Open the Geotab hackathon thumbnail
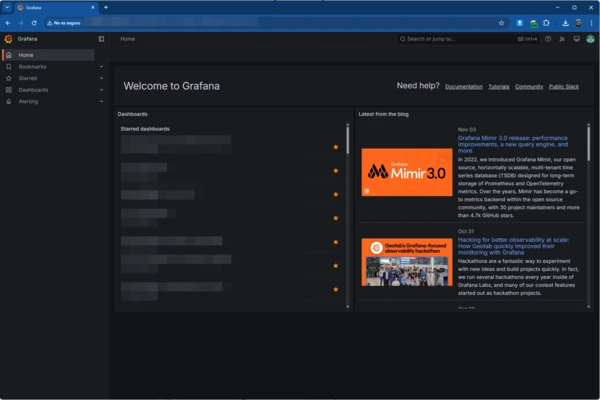 [x=407, y=262]
